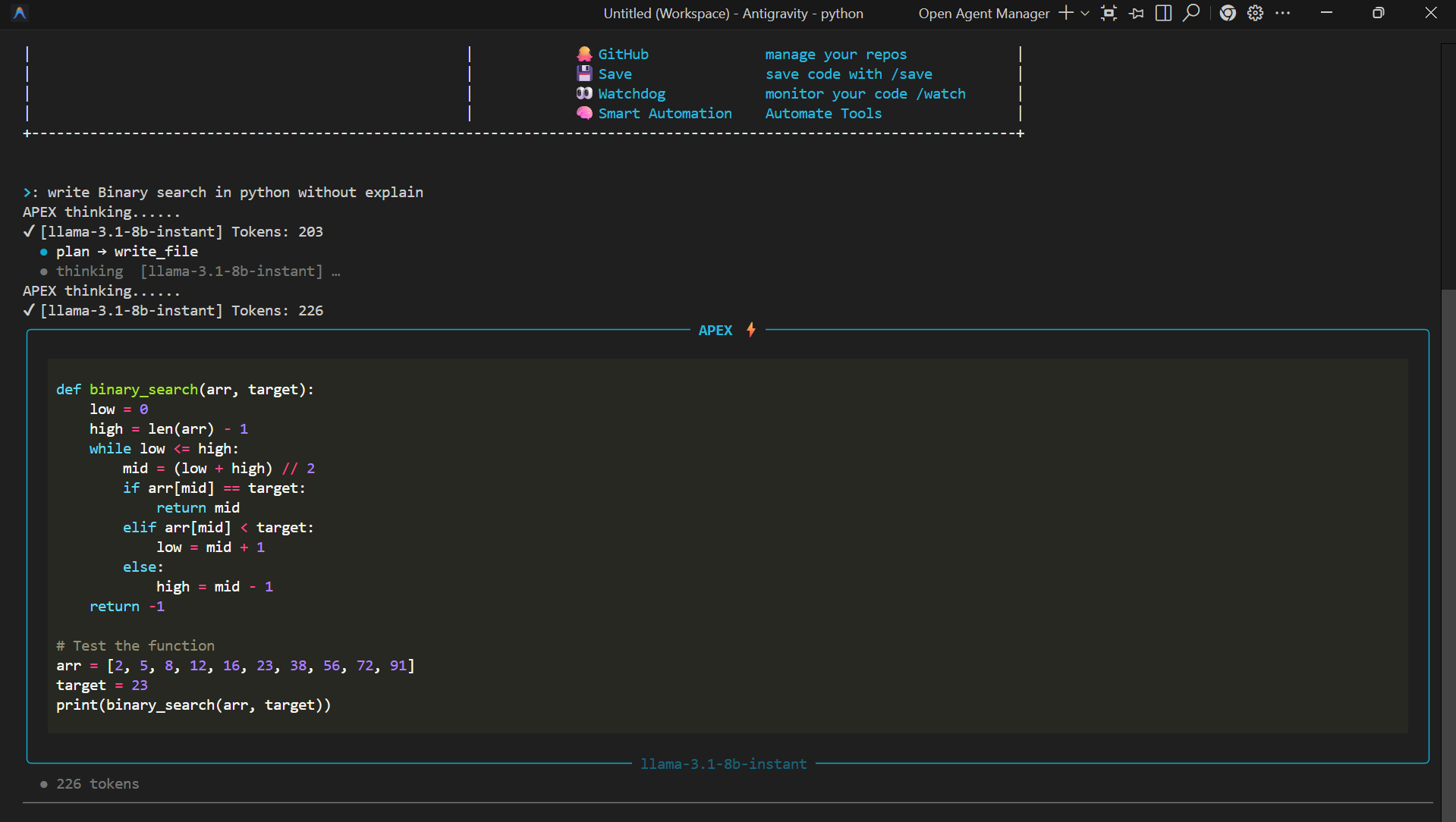
Task: Open search with magnifier icon
Action: point(1191,13)
